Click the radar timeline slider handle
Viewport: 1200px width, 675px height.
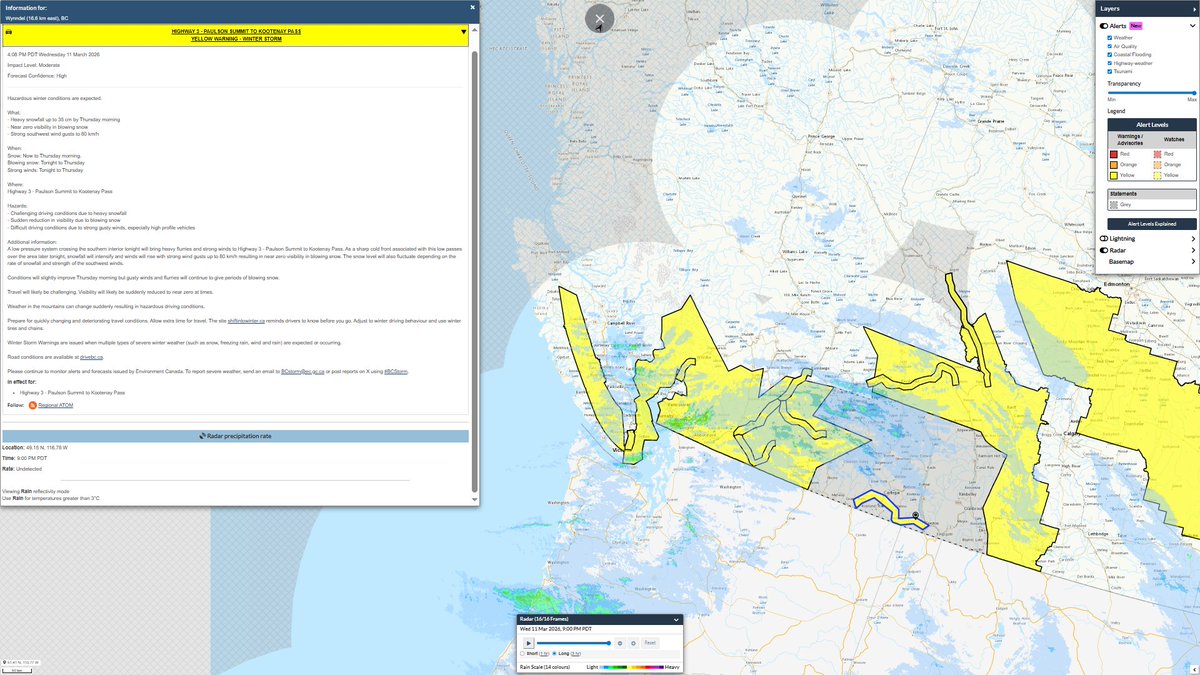click(609, 643)
